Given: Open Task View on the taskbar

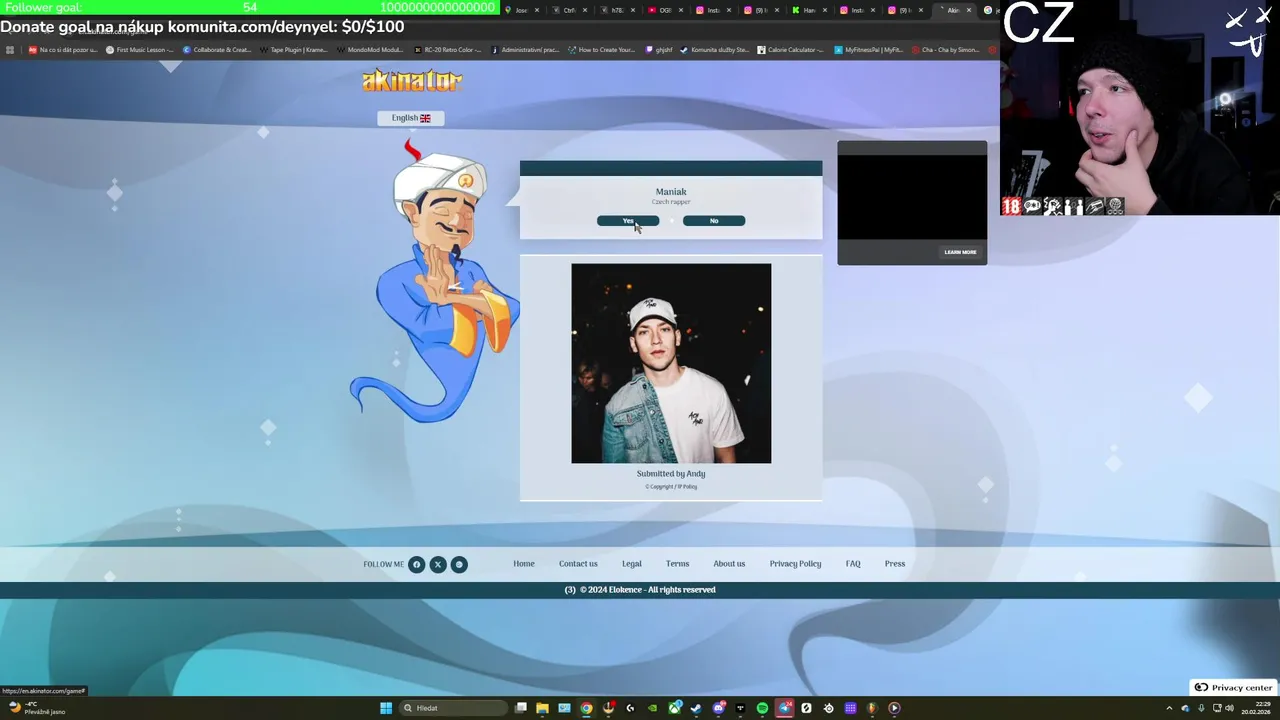Looking at the screenshot, I should (521, 708).
